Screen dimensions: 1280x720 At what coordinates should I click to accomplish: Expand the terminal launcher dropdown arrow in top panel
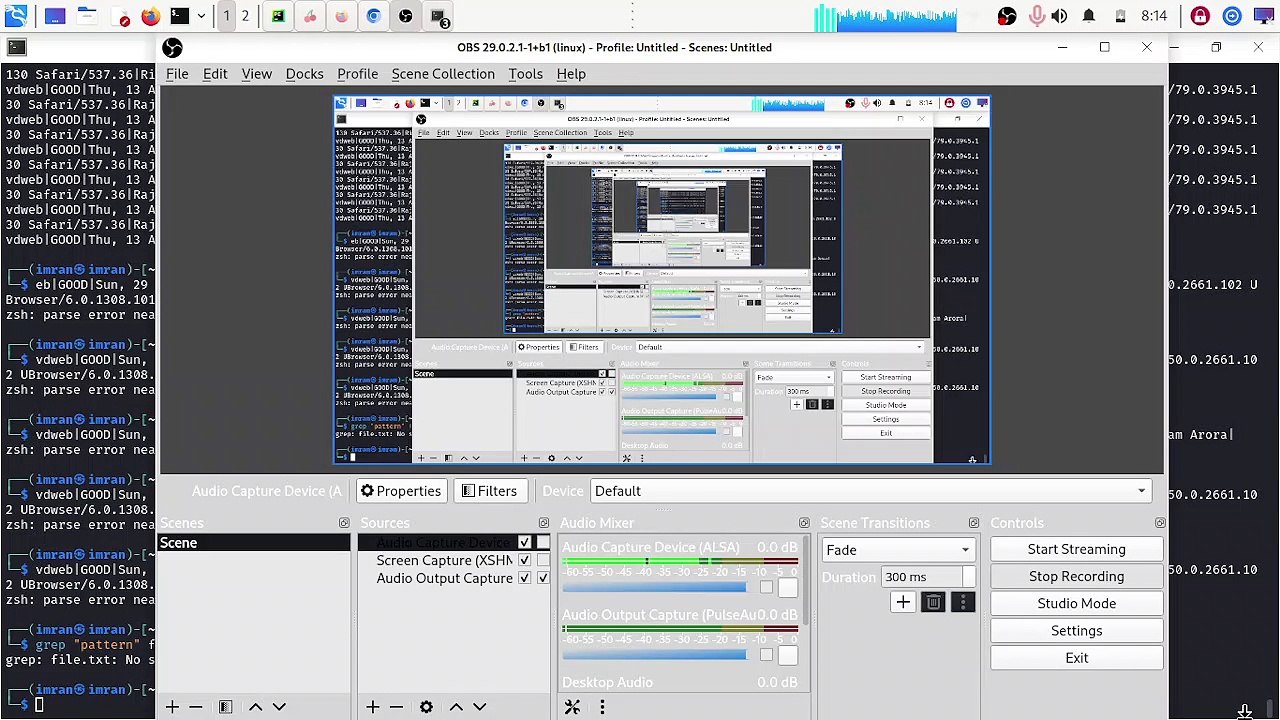pos(201,16)
